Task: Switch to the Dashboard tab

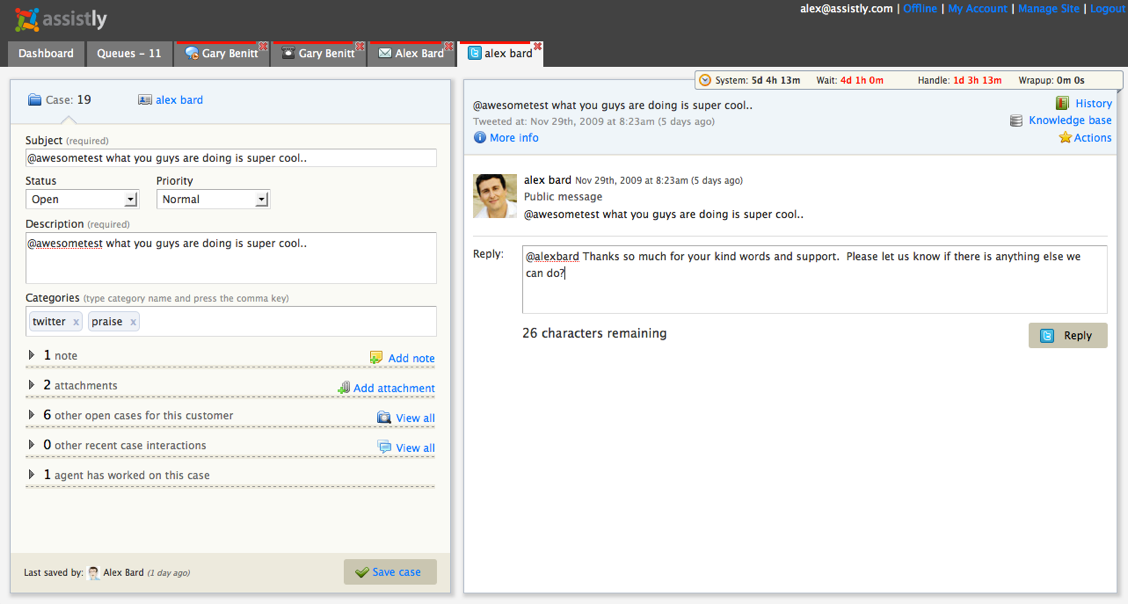Action: (46, 54)
